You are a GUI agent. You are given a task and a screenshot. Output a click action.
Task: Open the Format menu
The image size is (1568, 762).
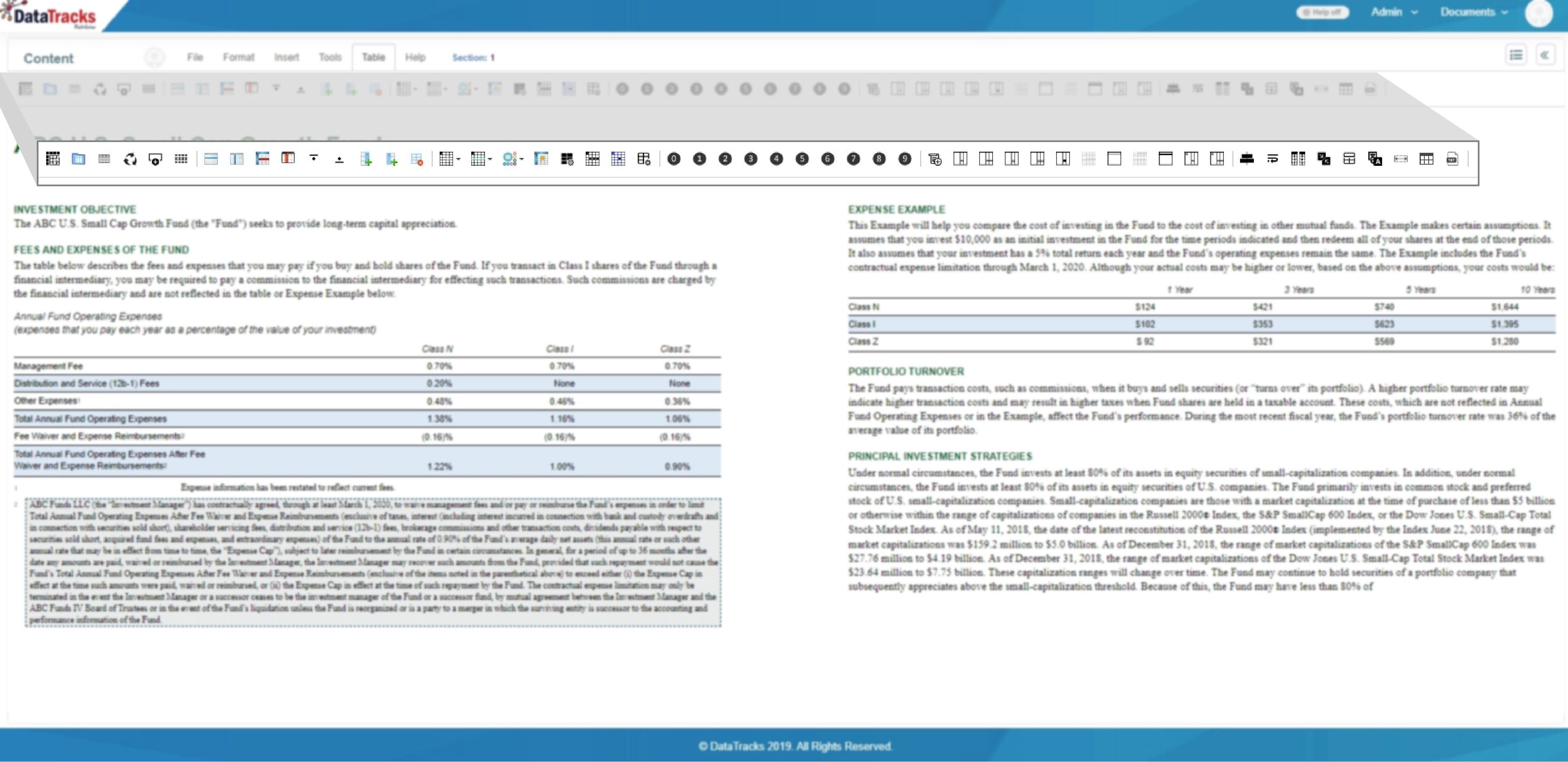[238, 57]
